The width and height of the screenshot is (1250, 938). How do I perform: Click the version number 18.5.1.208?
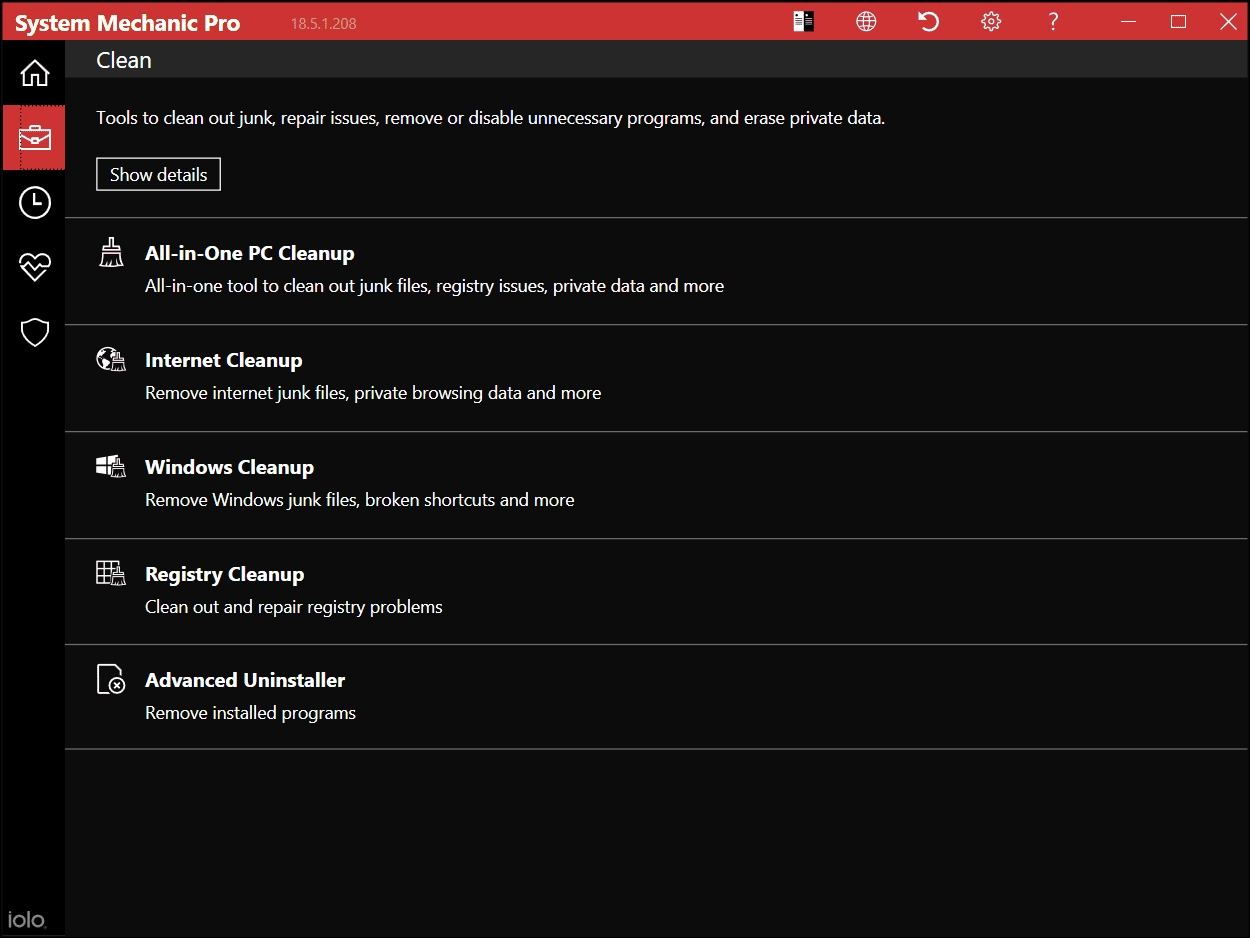[323, 23]
